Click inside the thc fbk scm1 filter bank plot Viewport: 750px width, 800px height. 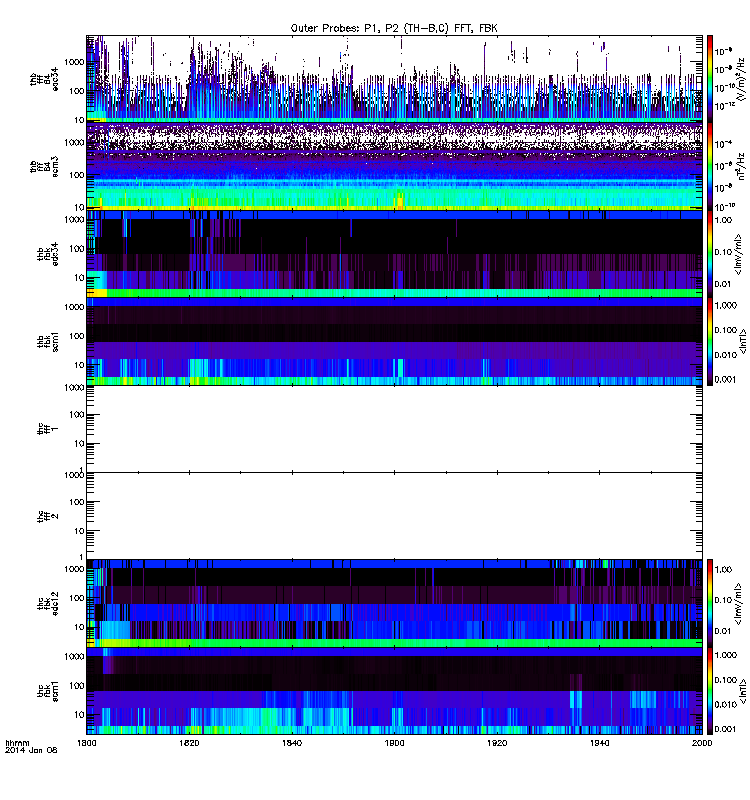pos(394,690)
